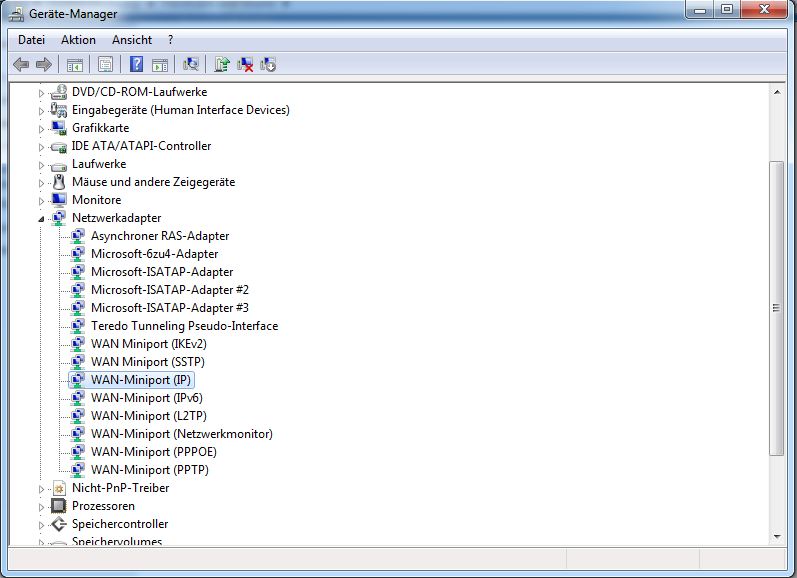Expand the IDE ATA/ATAPI-Controller node
797x578 pixels.
(41, 147)
